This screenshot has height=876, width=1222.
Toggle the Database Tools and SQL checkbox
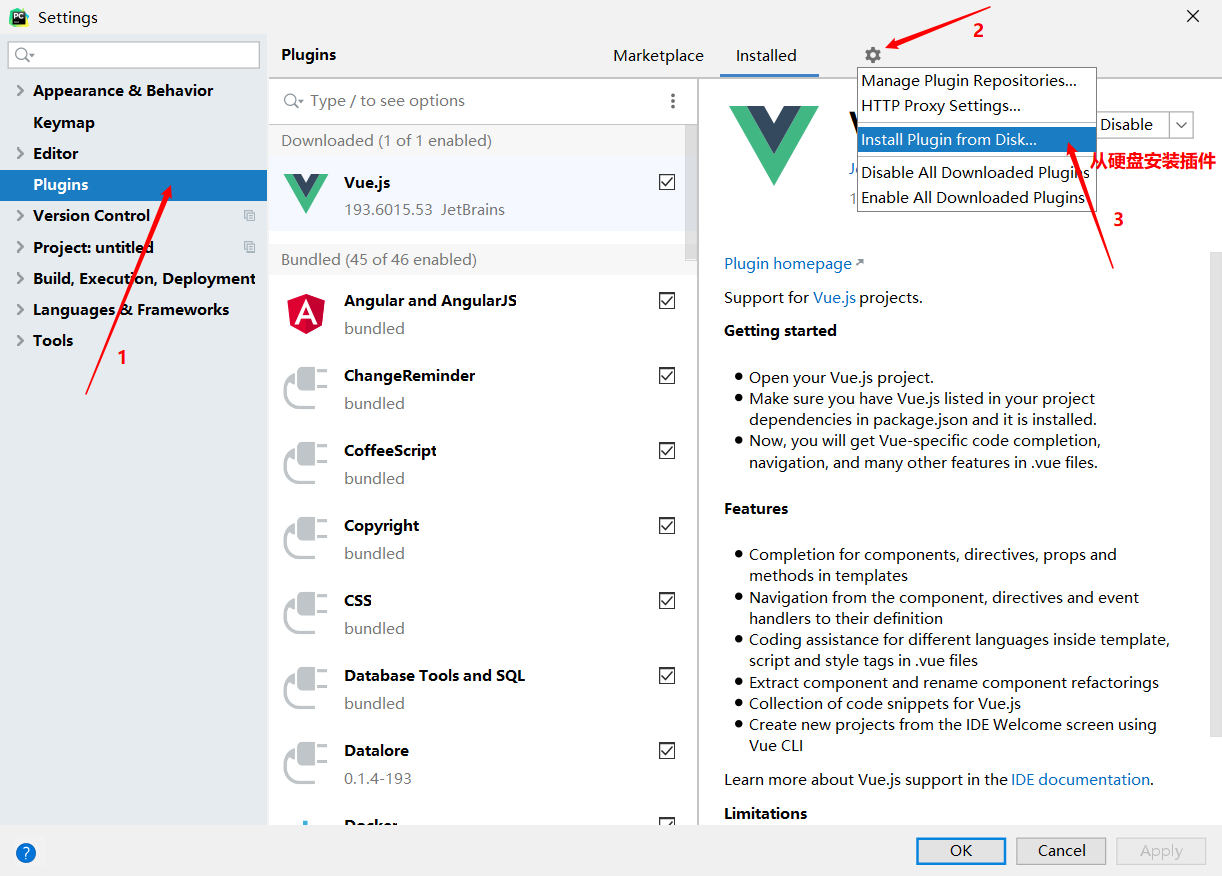coord(667,675)
